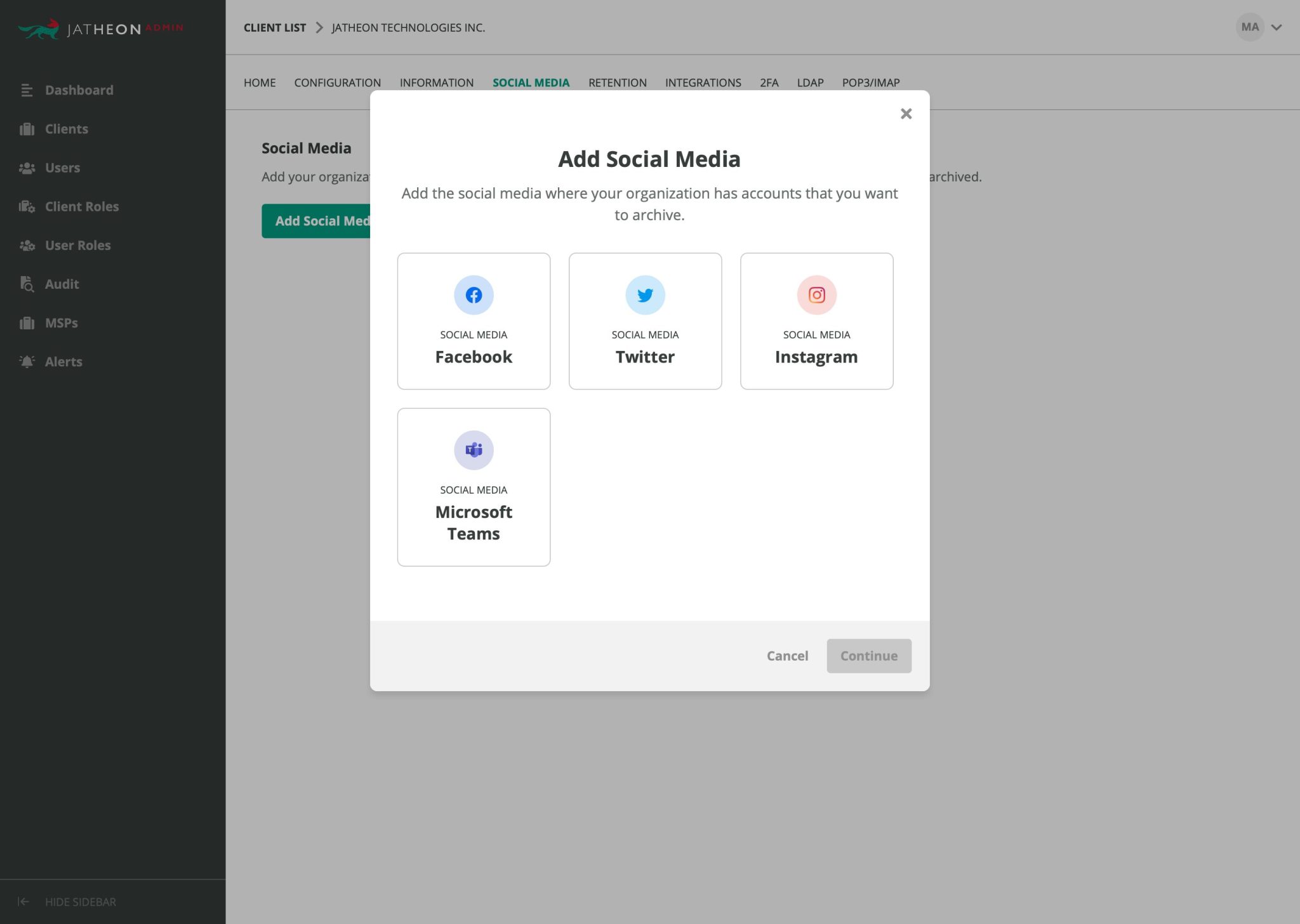Select the SOCIAL MEDIA tab

coord(531,82)
